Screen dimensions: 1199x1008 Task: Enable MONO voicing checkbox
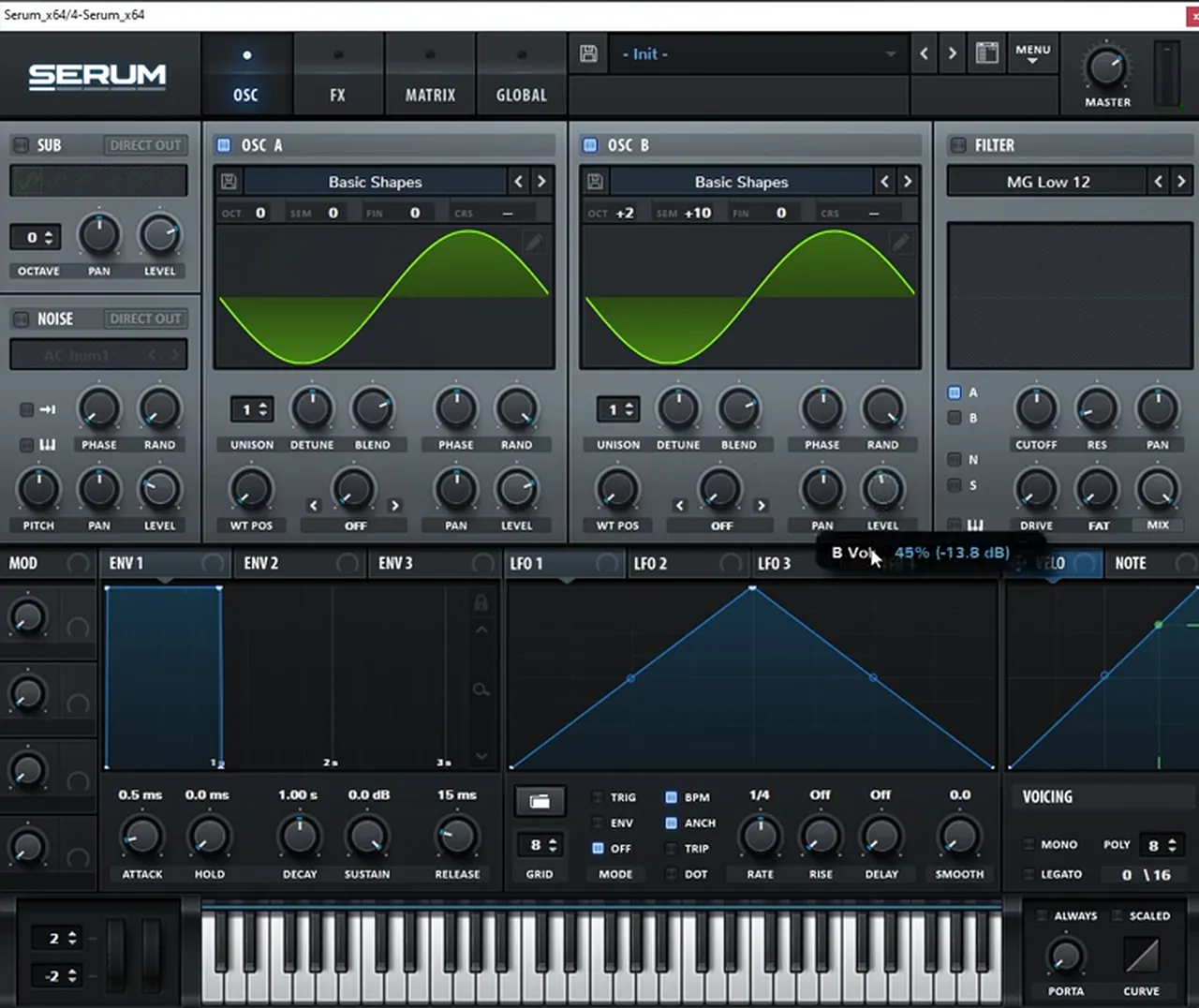click(x=1029, y=844)
